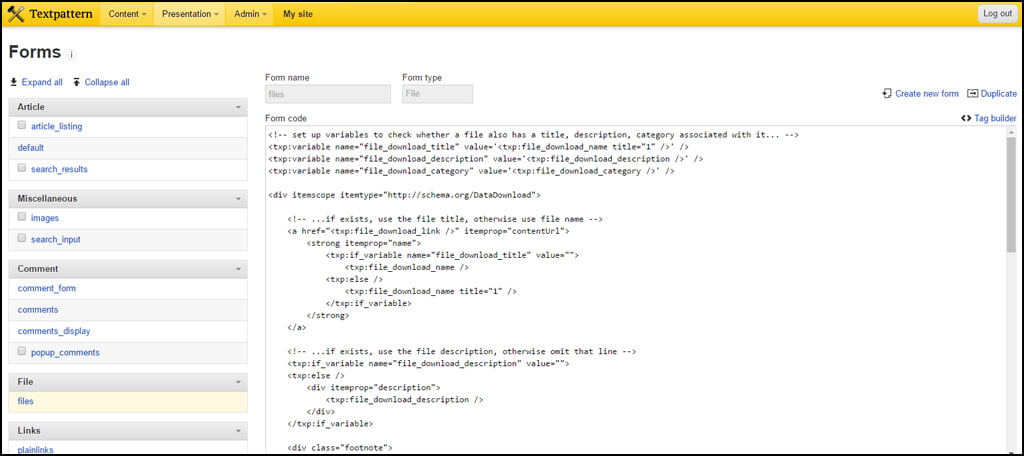Tick the search_results checkbox
The image size is (1024, 456).
point(22,168)
